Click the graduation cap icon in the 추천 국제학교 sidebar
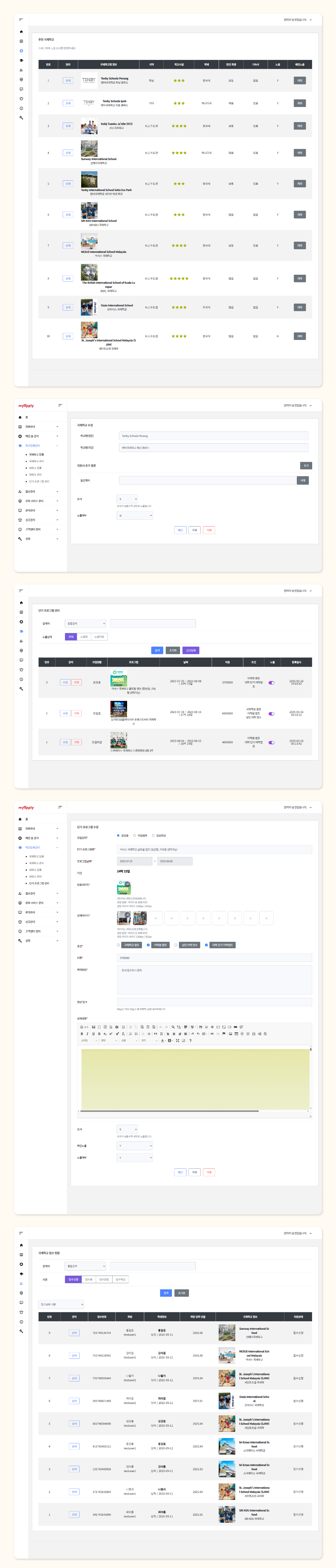The width and height of the screenshot is (336, 1568). [21, 60]
